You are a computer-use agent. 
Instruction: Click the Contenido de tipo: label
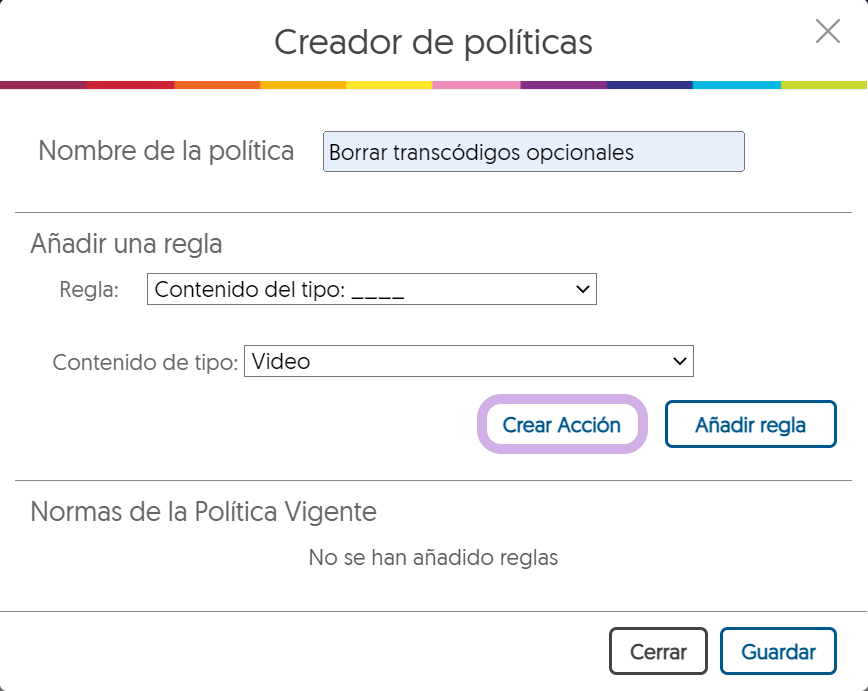[x=146, y=362]
